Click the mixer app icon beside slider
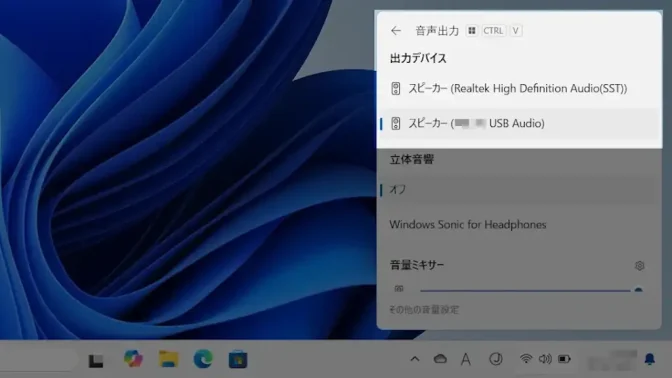The image size is (672, 378). click(x=399, y=289)
